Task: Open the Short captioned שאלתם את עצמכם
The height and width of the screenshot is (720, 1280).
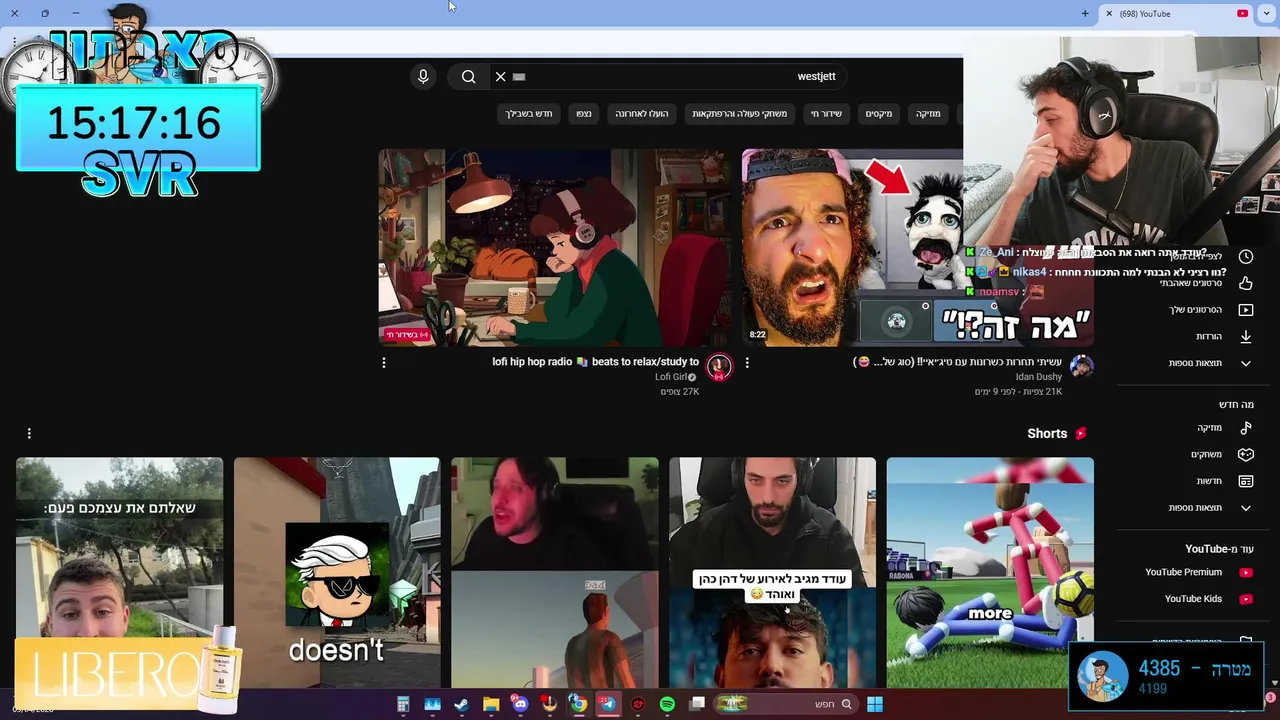Action: click(119, 572)
